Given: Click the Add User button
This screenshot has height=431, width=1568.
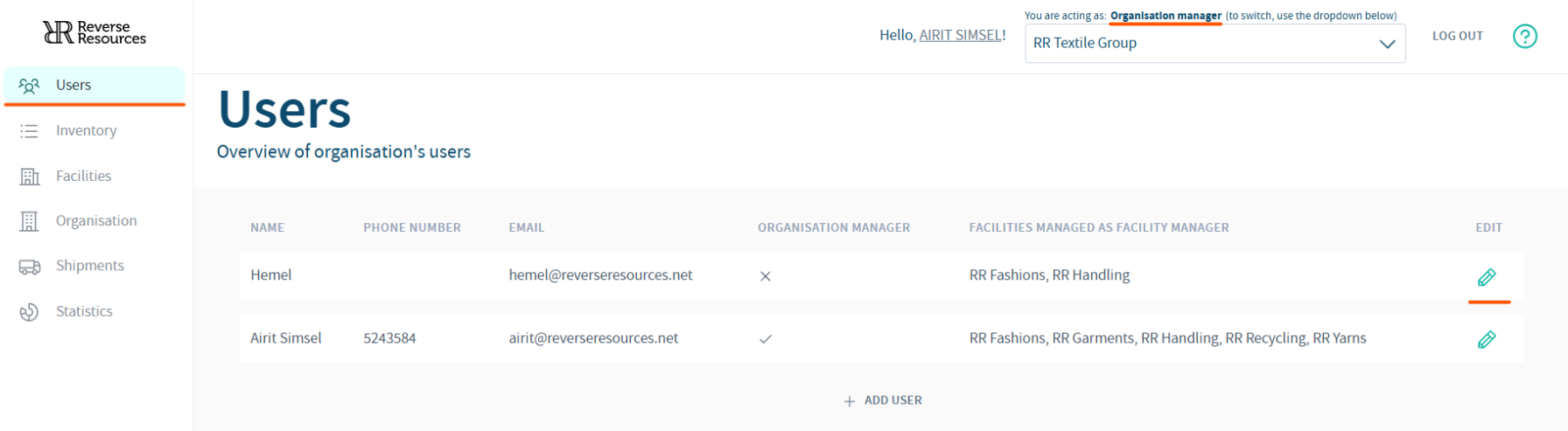Looking at the screenshot, I should tap(883, 400).
